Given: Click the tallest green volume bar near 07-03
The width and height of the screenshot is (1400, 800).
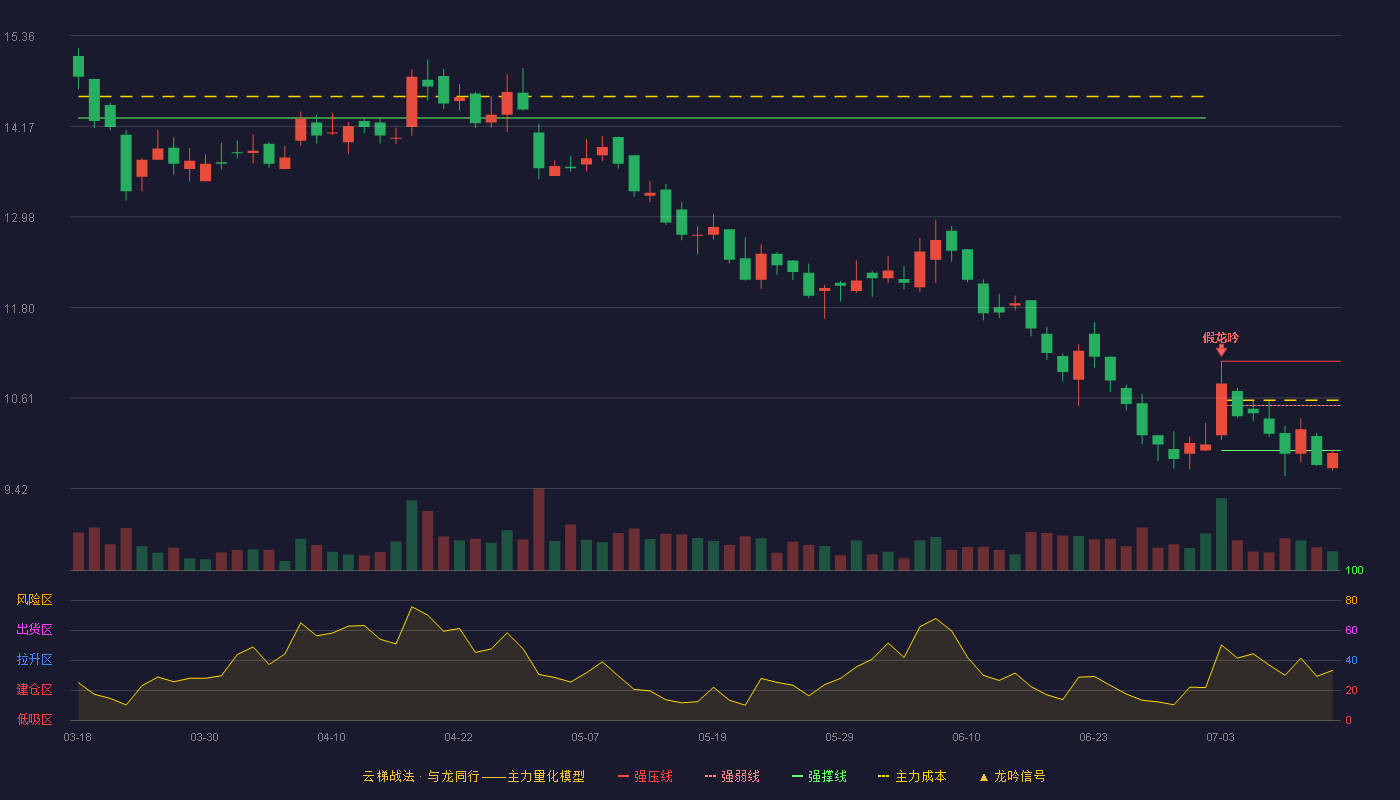Looking at the screenshot, I should [1221, 534].
